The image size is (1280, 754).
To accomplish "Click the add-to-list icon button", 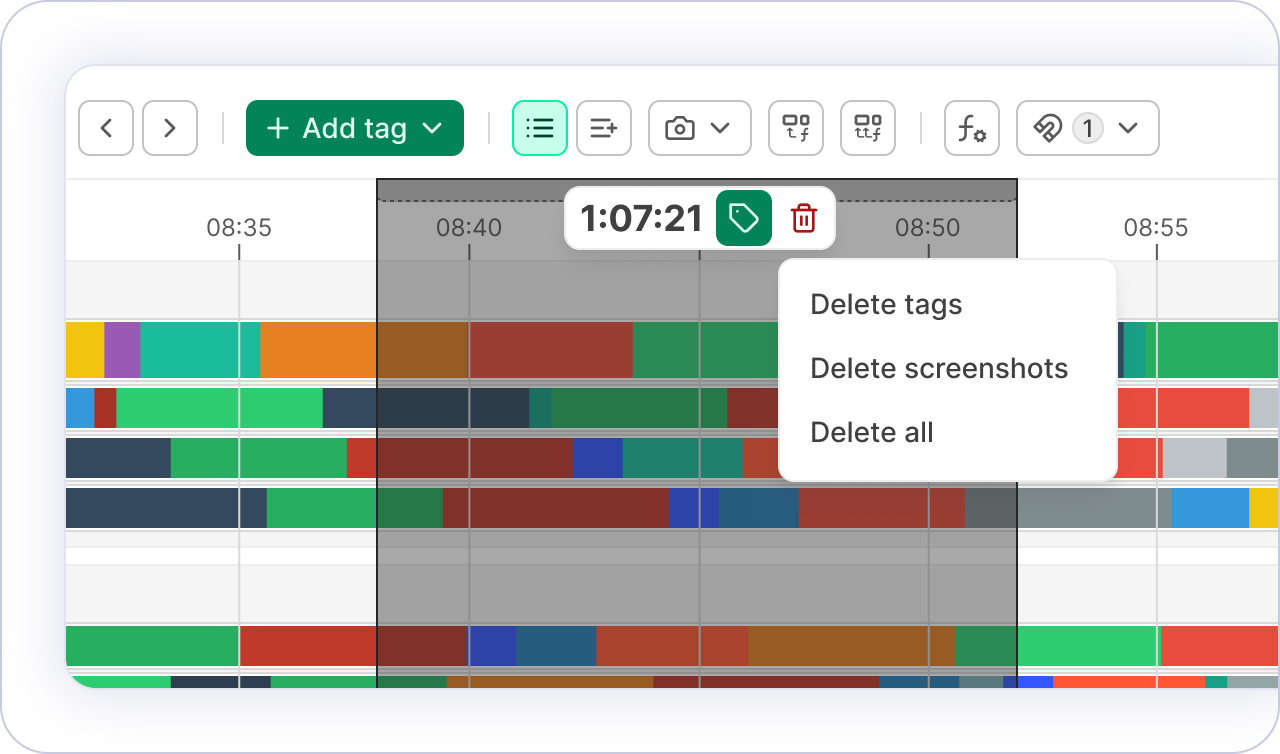I will coord(604,128).
